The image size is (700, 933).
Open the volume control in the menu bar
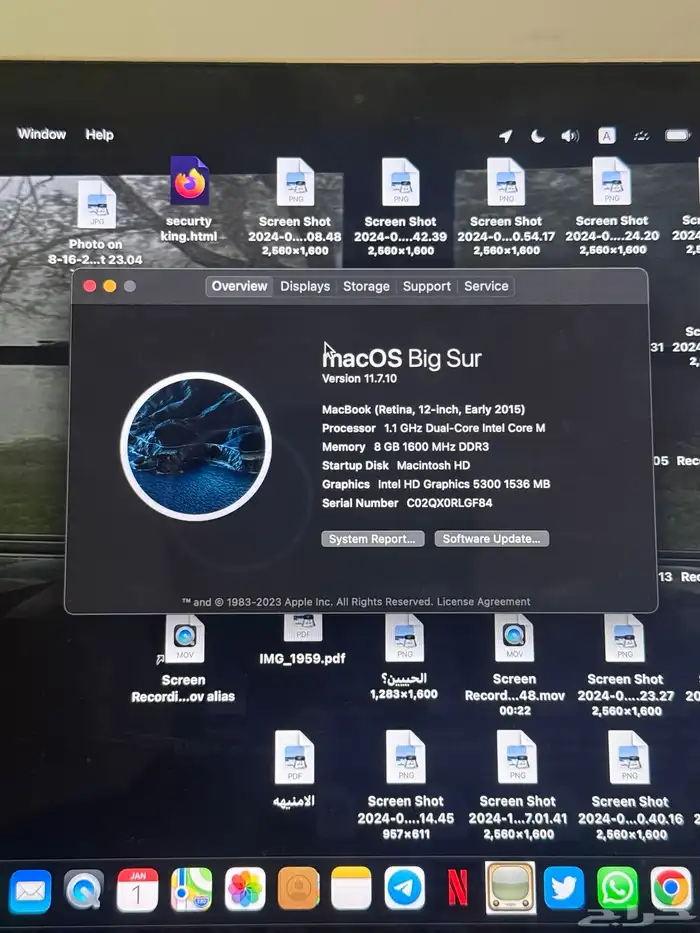tap(570, 136)
